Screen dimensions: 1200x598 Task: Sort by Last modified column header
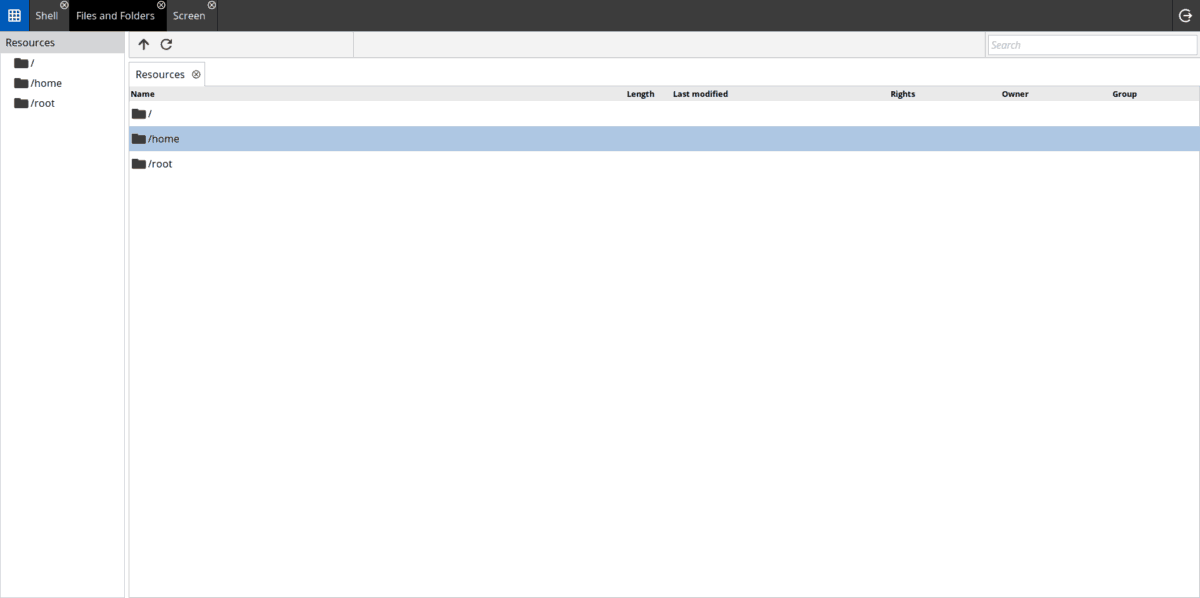(x=700, y=94)
